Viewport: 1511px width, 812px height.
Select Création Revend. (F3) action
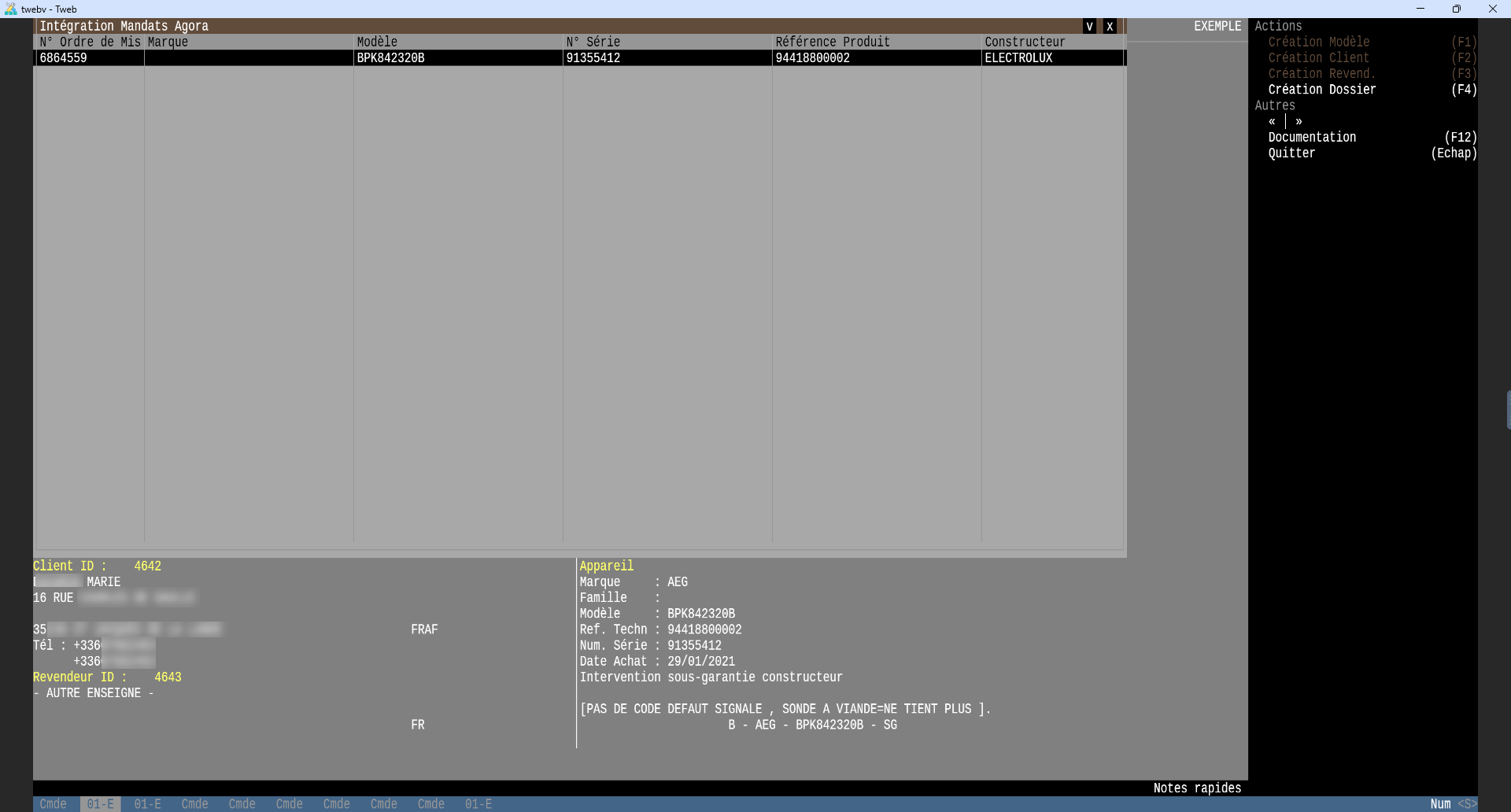(x=1321, y=74)
